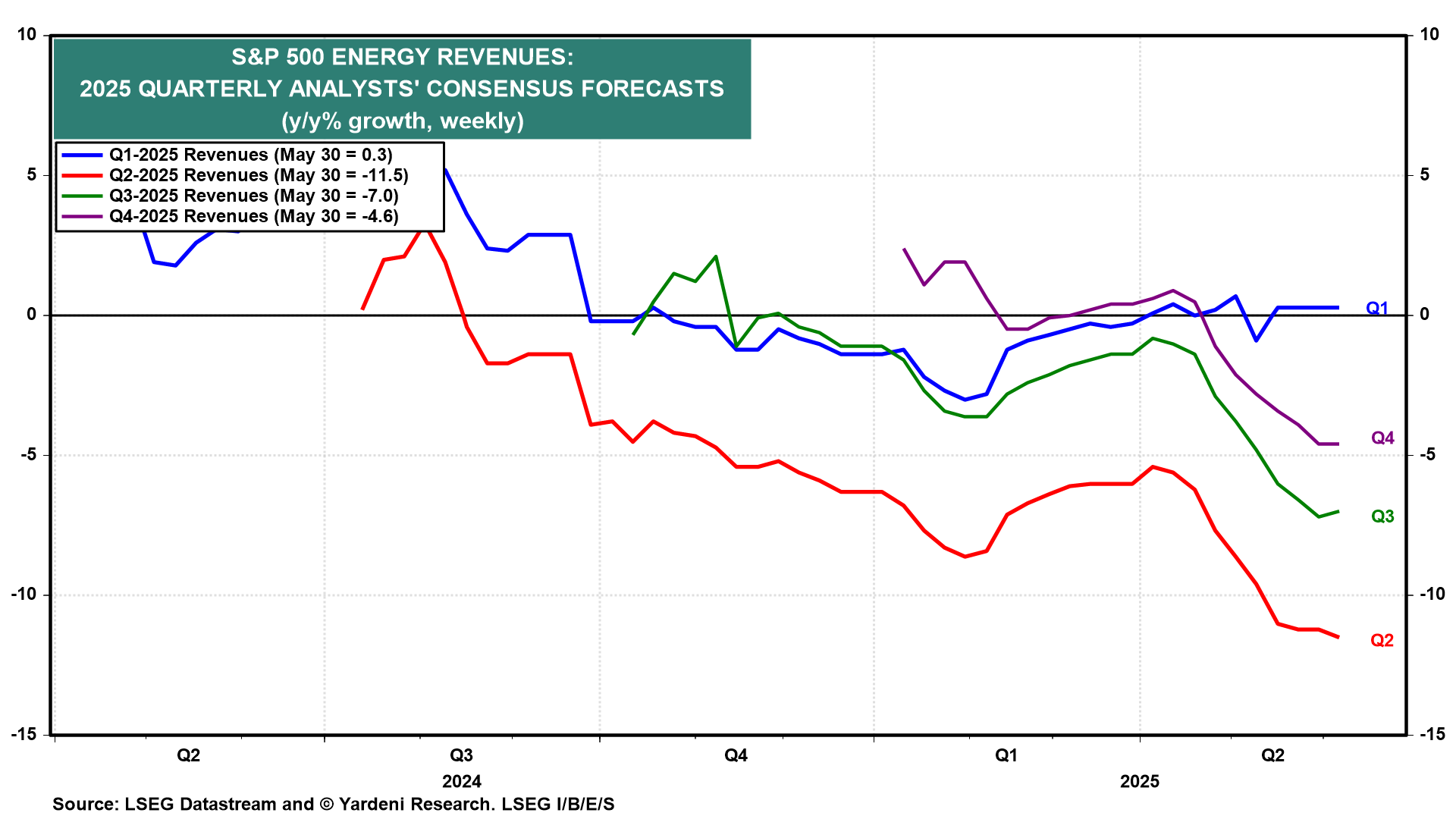Image resolution: width=1456 pixels, height=819 pixels.
Task: Click the purple Q4 end-of-line label
Action: pos(1382,438)
